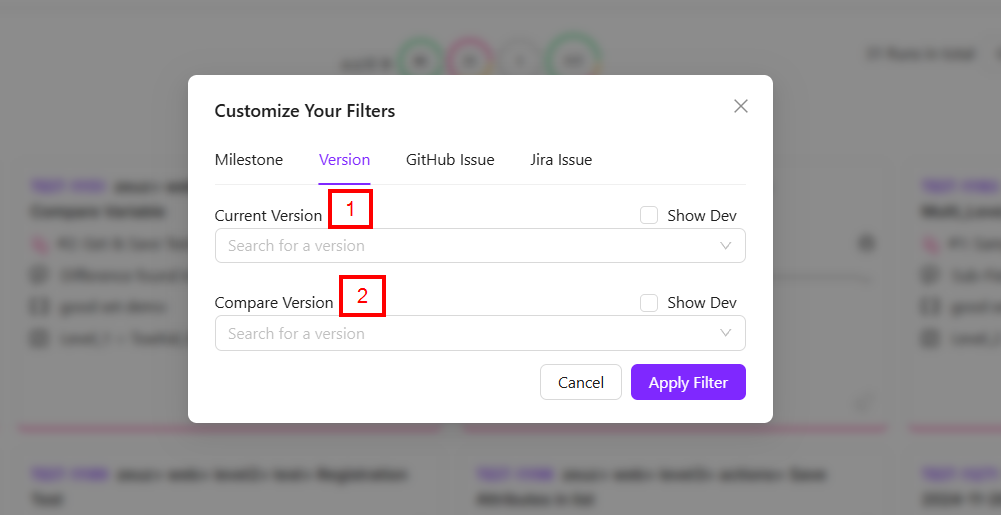Select the Version tab
The image size is (1001, 515).
point(344,160)
